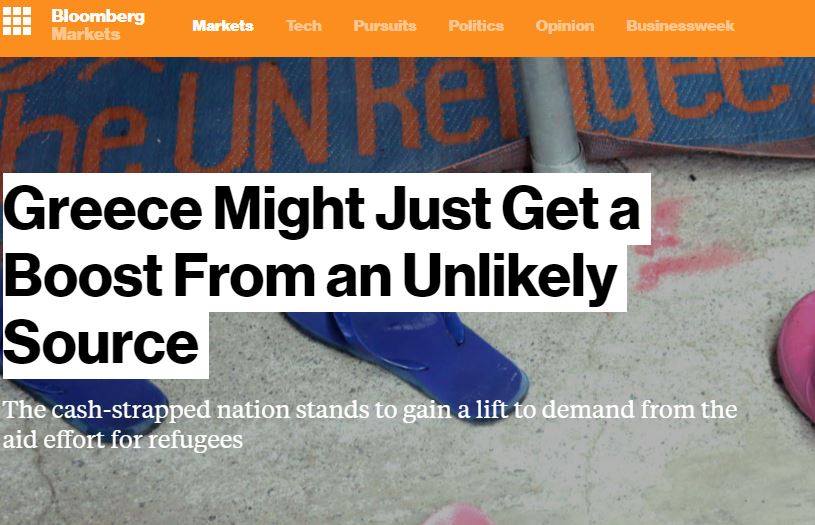This screenshot has height=525, width=815.
Task: Click the gray metal pole in photo
Action: [552, 114]
